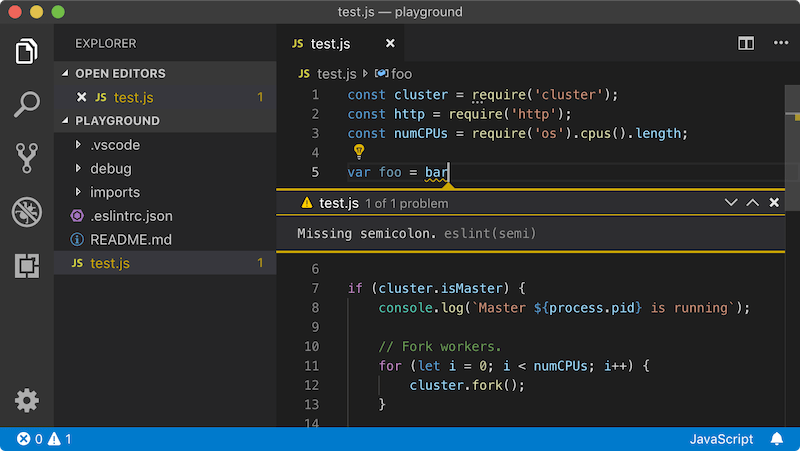Open the Search view in activity bar
The height and width of the screenshot is (451, 800).
27,103
